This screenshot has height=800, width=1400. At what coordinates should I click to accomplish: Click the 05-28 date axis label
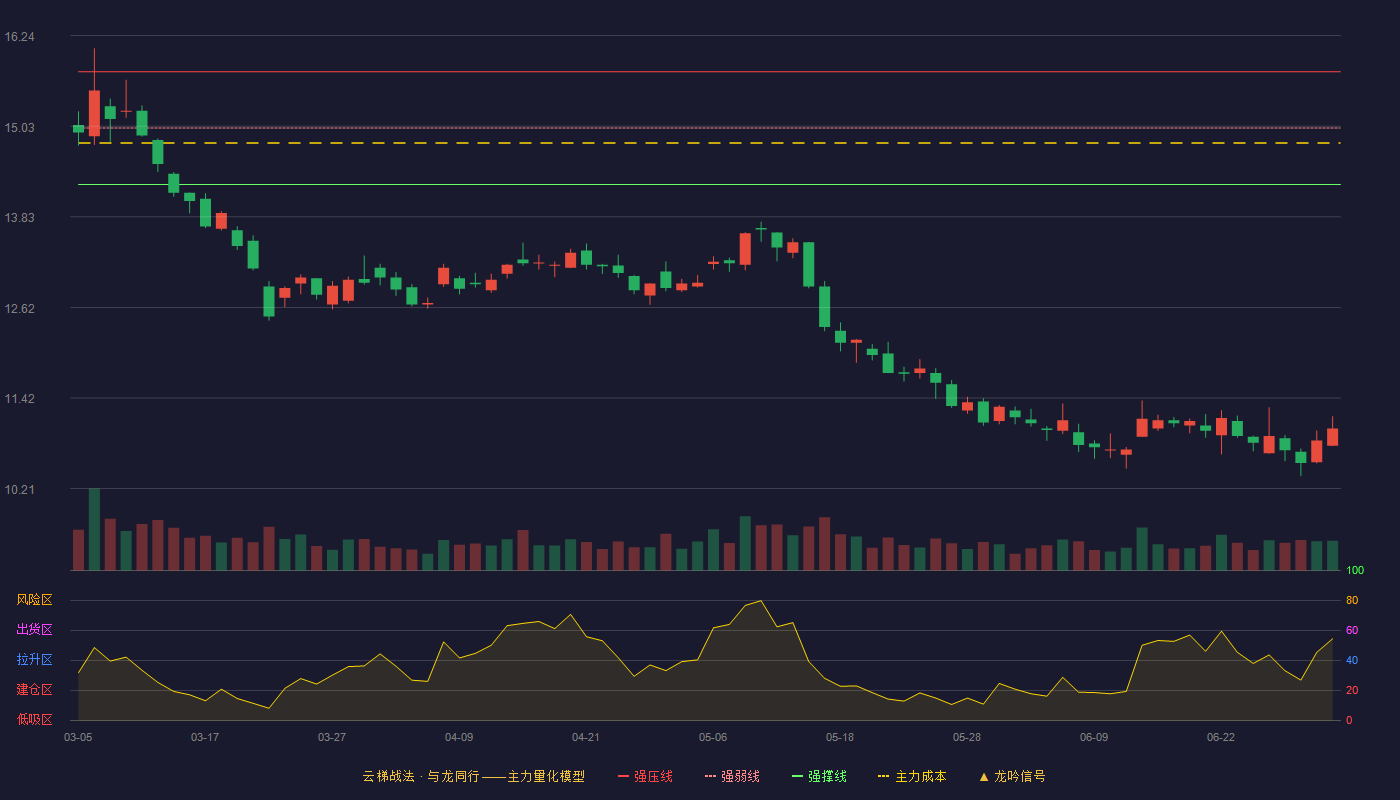point(967,737)
